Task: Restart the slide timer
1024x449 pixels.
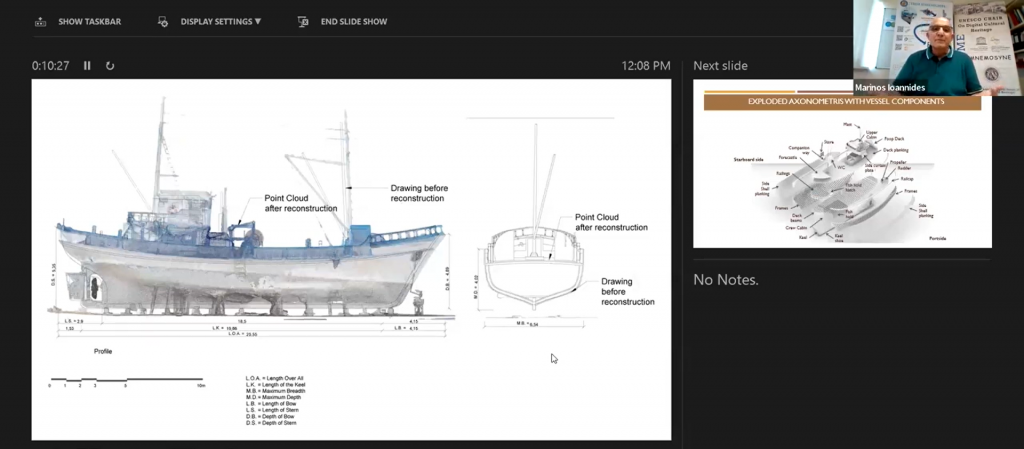Action: coord(110,65)
